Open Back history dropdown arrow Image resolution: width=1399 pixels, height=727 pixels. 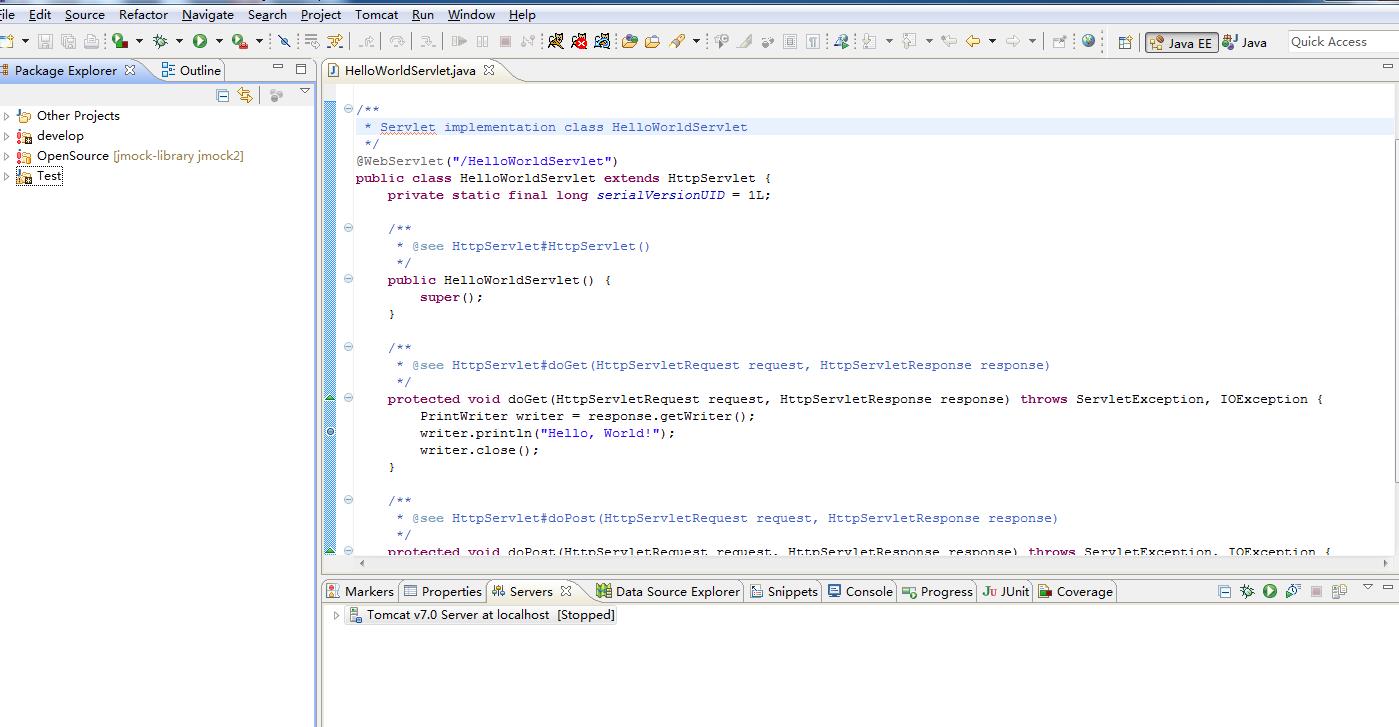pyautogui.click(x=992, y=41)
